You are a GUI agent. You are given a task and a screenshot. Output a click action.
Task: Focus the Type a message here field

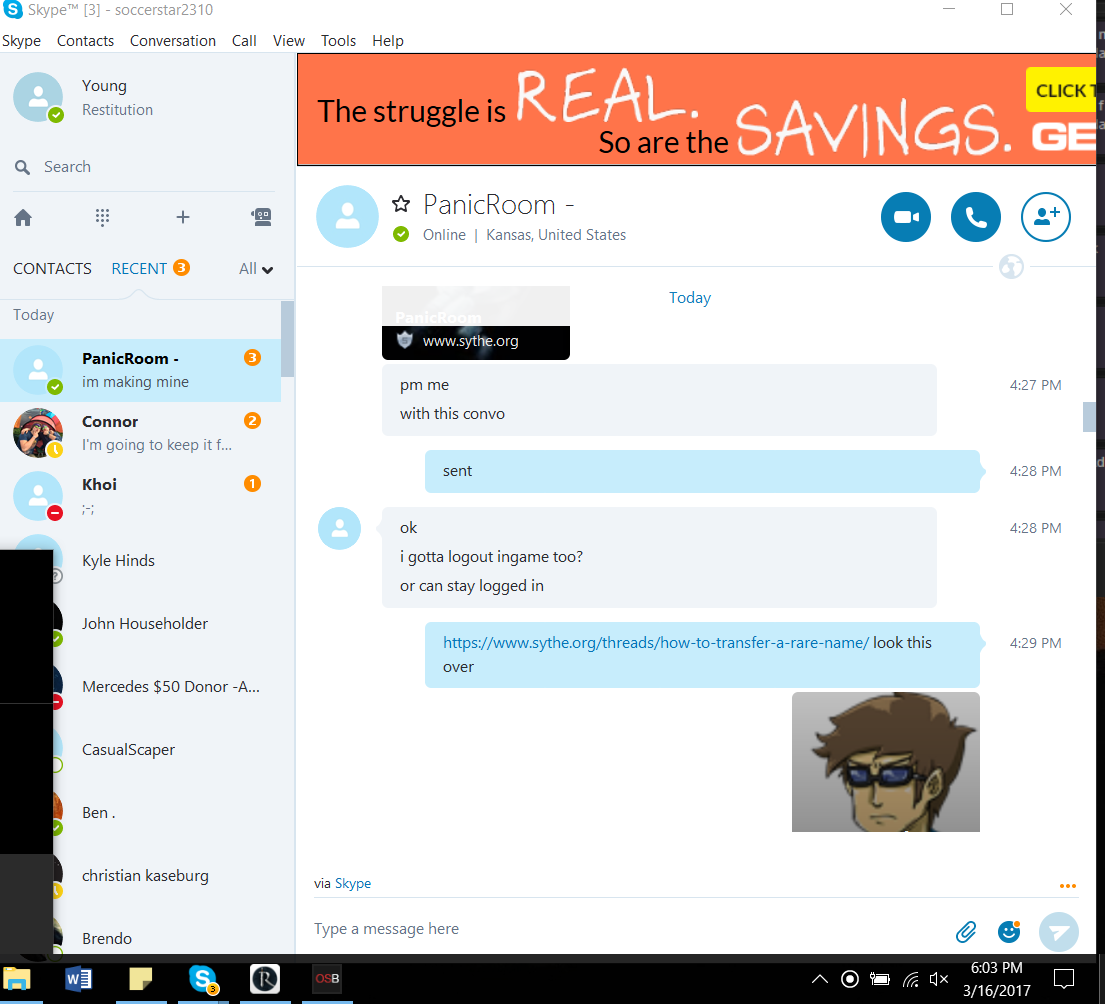(x=627, y=929)
